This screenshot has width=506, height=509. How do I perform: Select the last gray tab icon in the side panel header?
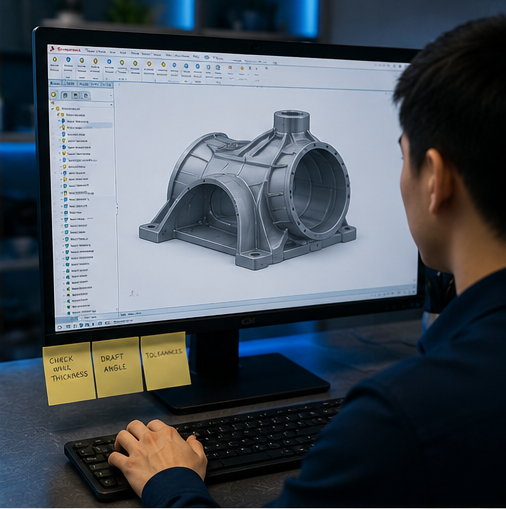click(86, 96)
